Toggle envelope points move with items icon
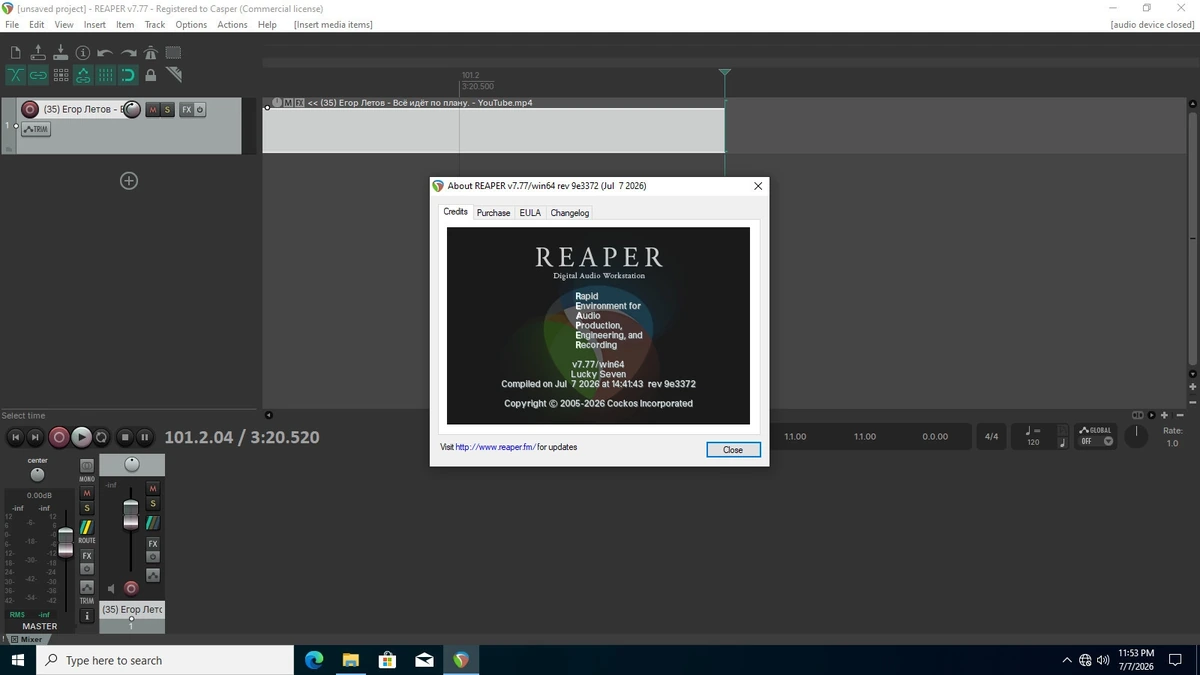The image size is (1200, 675). 83,75
